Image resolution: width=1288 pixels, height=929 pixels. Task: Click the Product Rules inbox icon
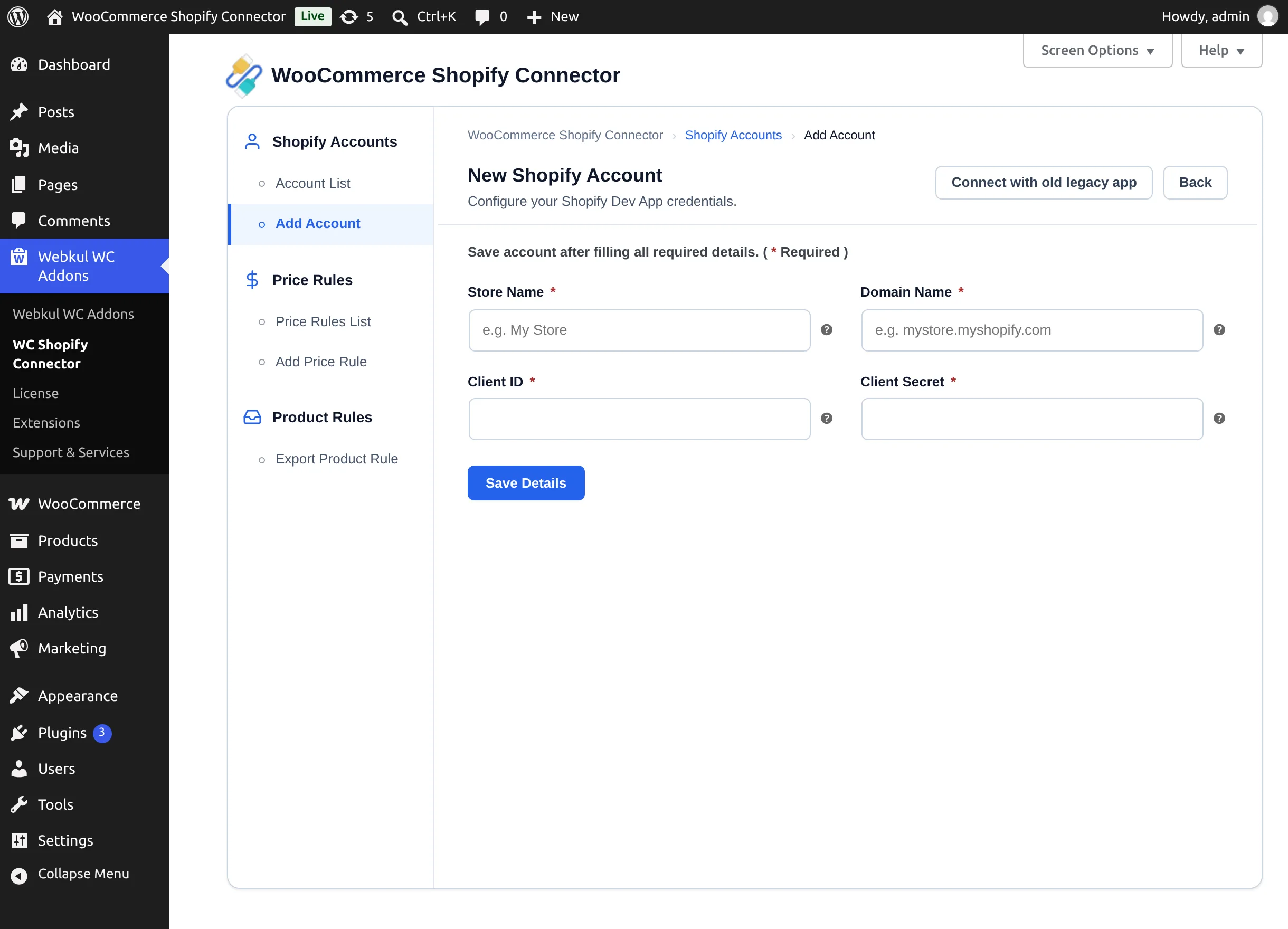[x=252, y=418]
